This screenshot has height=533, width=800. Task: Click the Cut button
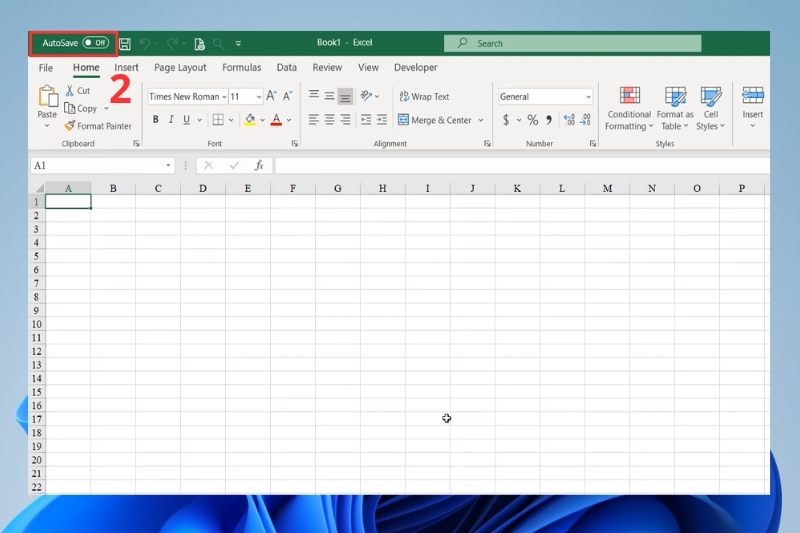pos(78,91)
